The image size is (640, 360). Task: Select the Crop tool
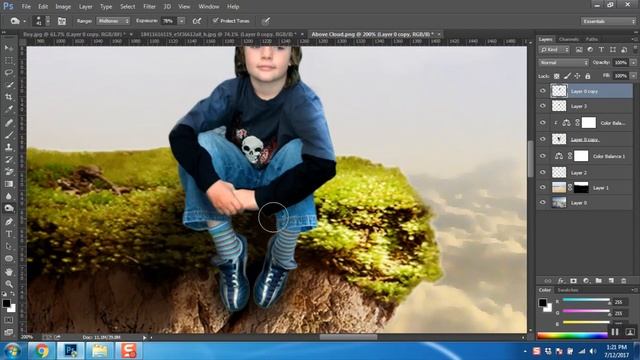point(9,97)
